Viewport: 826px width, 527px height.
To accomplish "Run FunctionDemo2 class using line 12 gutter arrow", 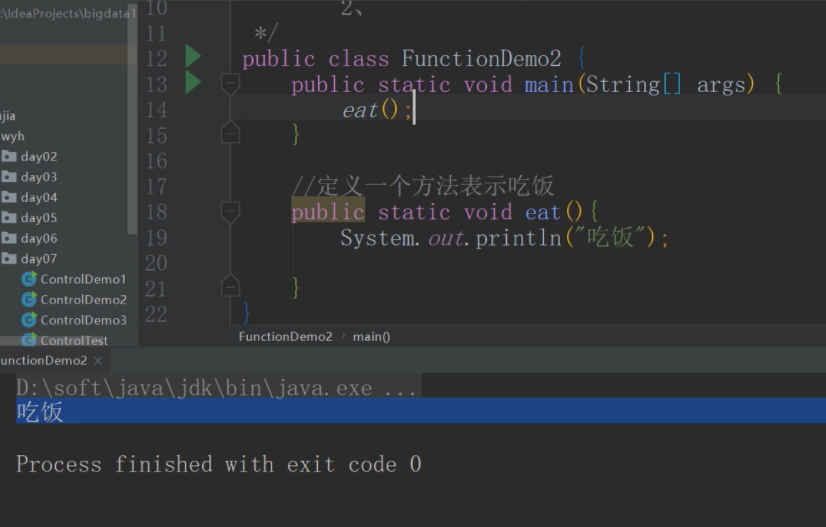I will tap(193, 57).
